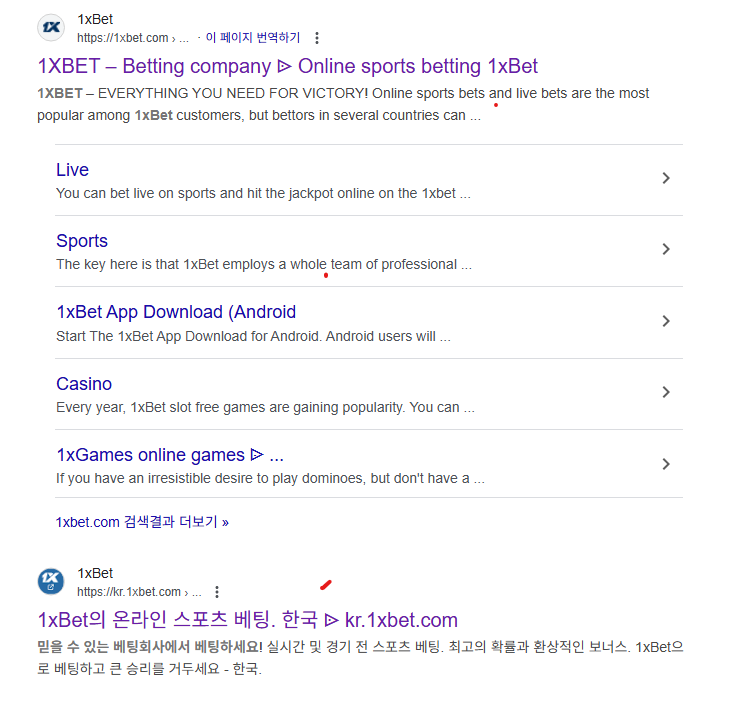Open the Casino sitelink title

click(84, 384)
